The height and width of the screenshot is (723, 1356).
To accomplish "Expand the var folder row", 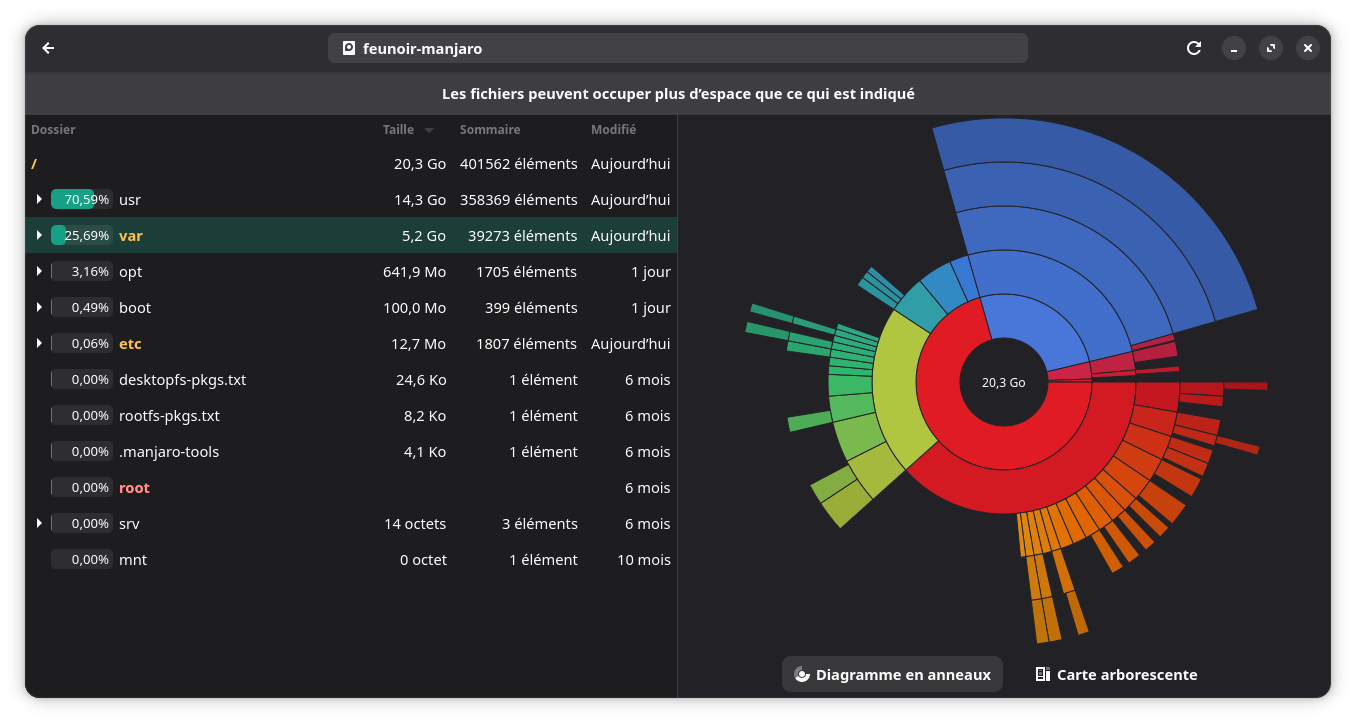I will 39,236.
